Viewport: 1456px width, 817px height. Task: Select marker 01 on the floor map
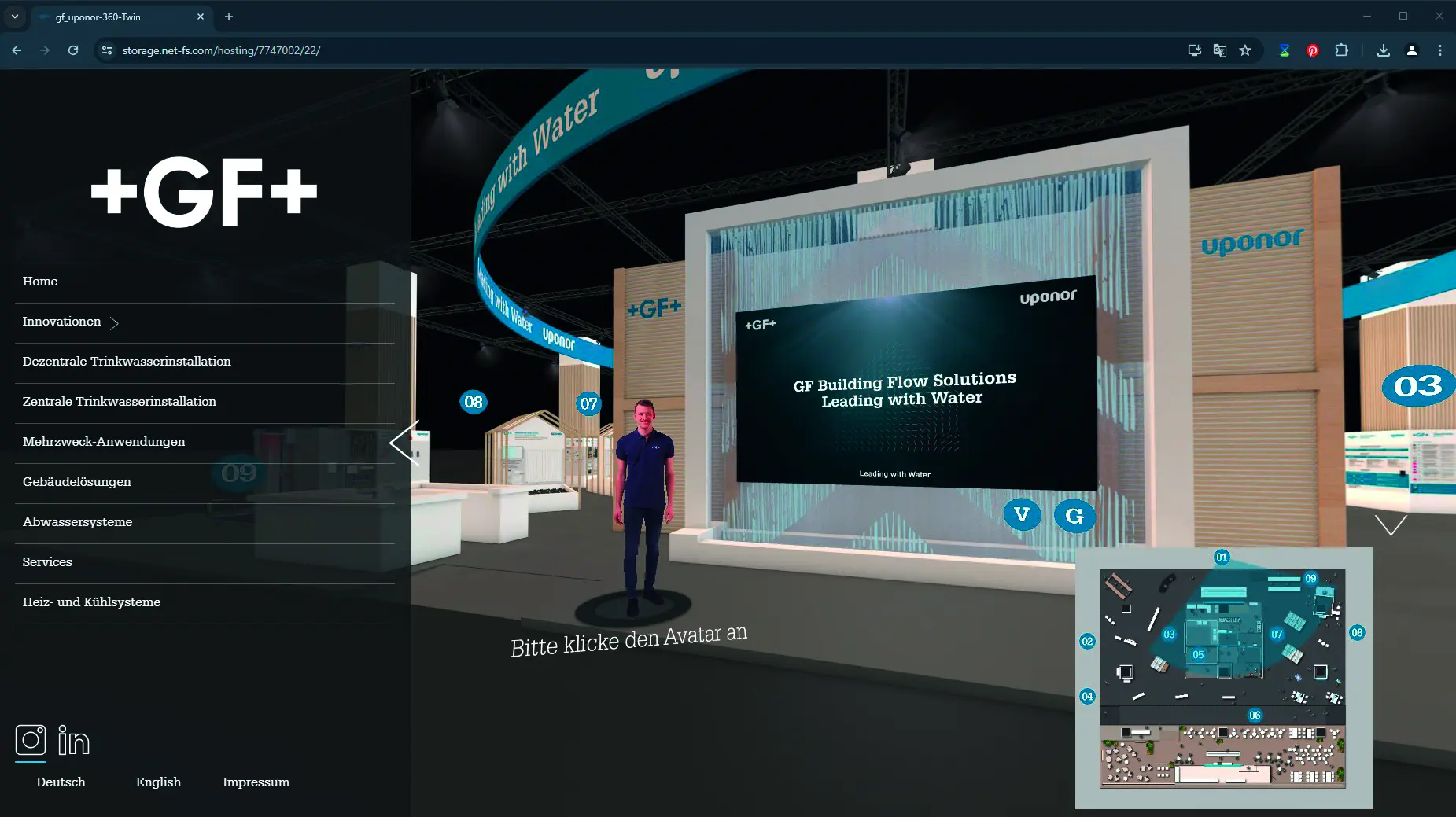pos(1222,558)
